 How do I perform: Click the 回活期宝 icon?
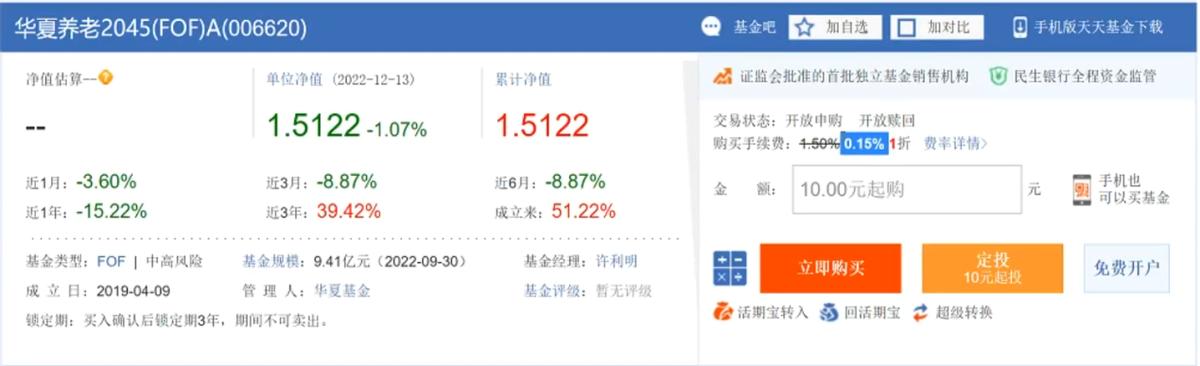point(829,313)
